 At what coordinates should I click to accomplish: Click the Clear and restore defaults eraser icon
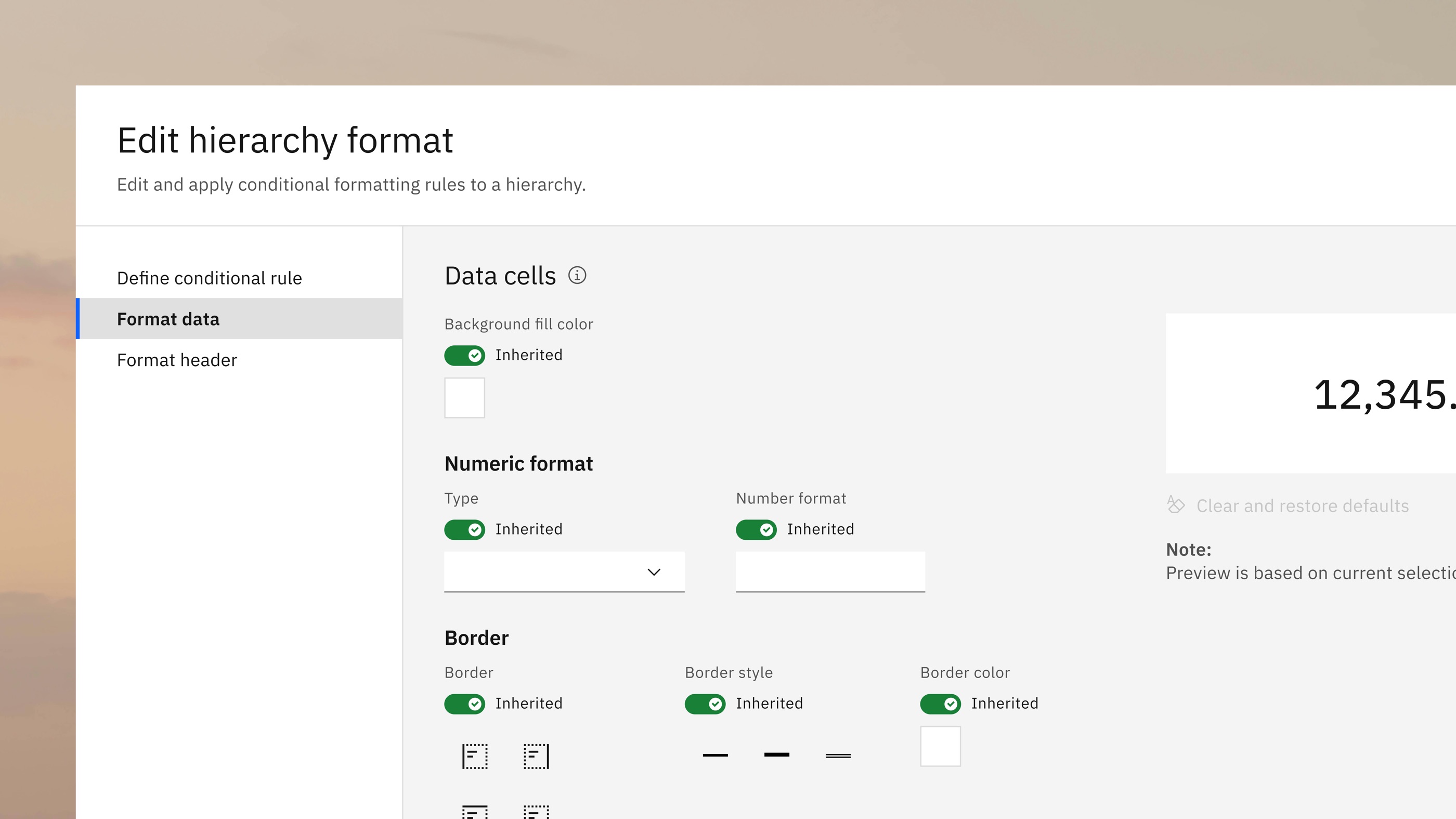(x=1176, y=504)
